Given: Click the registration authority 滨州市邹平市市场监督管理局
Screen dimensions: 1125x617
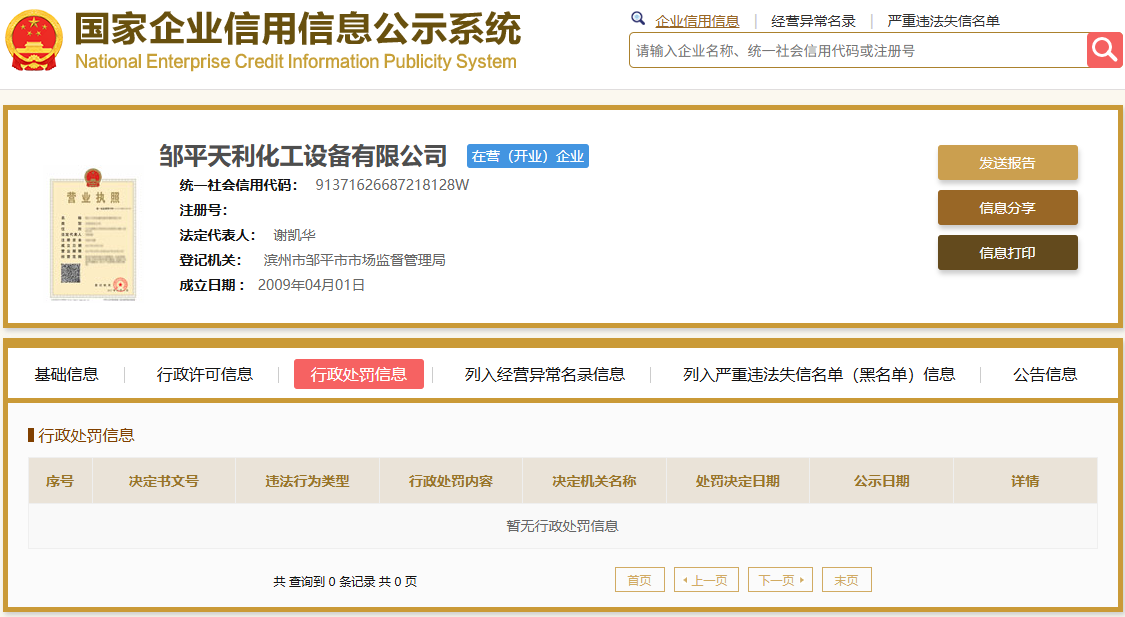Looking at the screenshot, I should 354,260.
